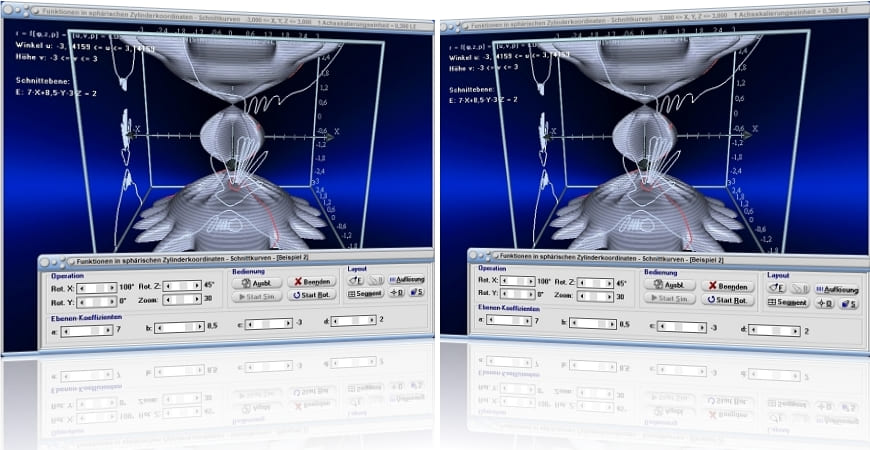Click coefficient d slider in right window
The image size is (870, 450).
(x=773, y=330)
